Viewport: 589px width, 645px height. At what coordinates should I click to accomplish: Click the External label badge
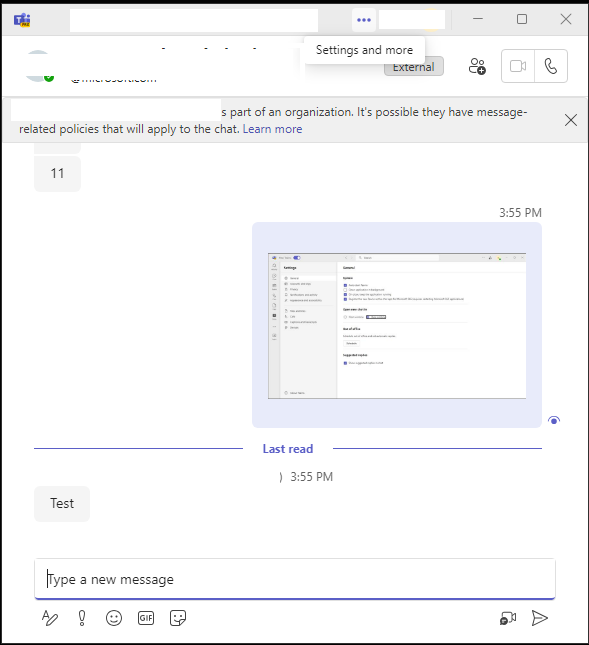[414, 67]
